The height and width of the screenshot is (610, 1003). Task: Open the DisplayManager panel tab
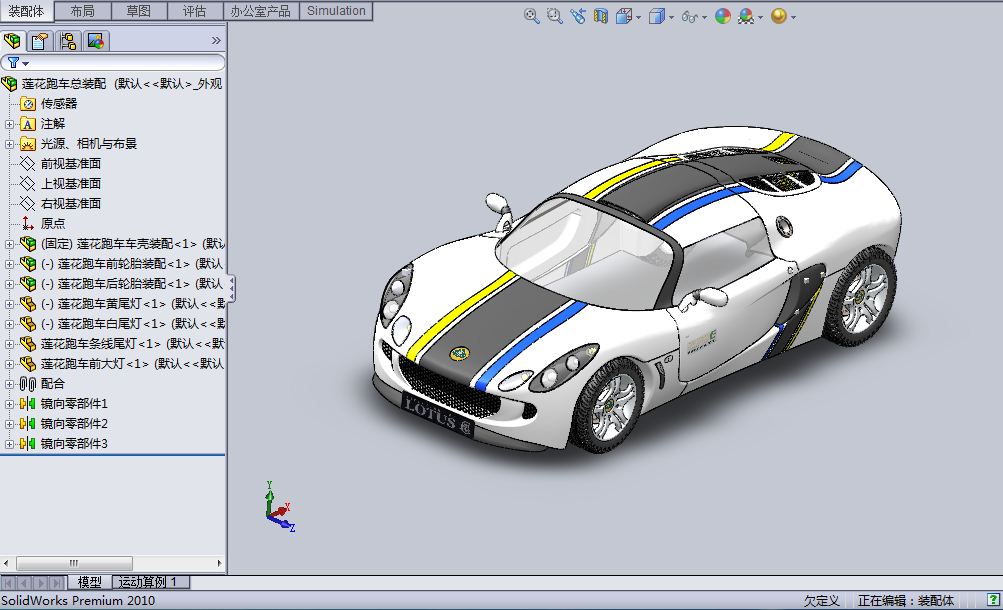coord(96,41)
